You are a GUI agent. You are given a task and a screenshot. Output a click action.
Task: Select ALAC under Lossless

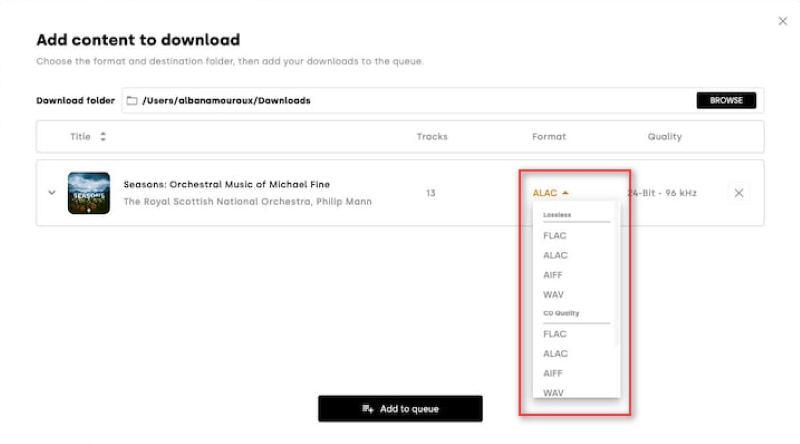pos(555,255)
